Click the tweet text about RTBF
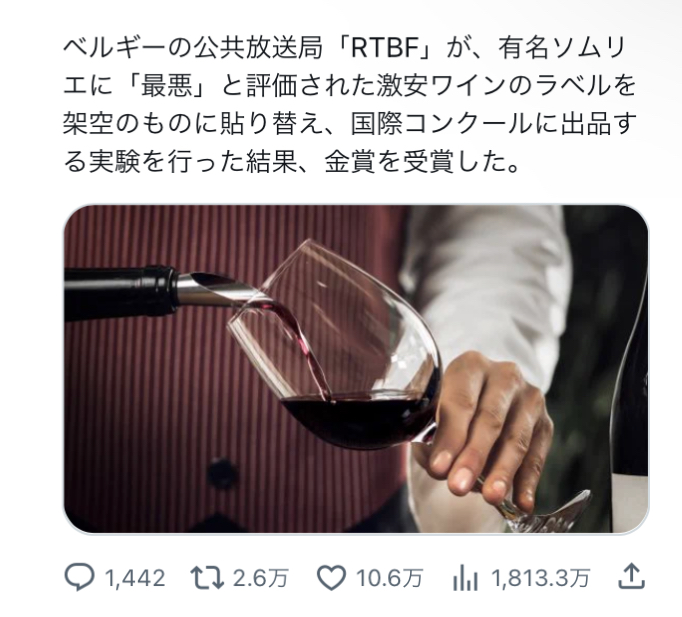682x617 pixels. pos(350,105)
